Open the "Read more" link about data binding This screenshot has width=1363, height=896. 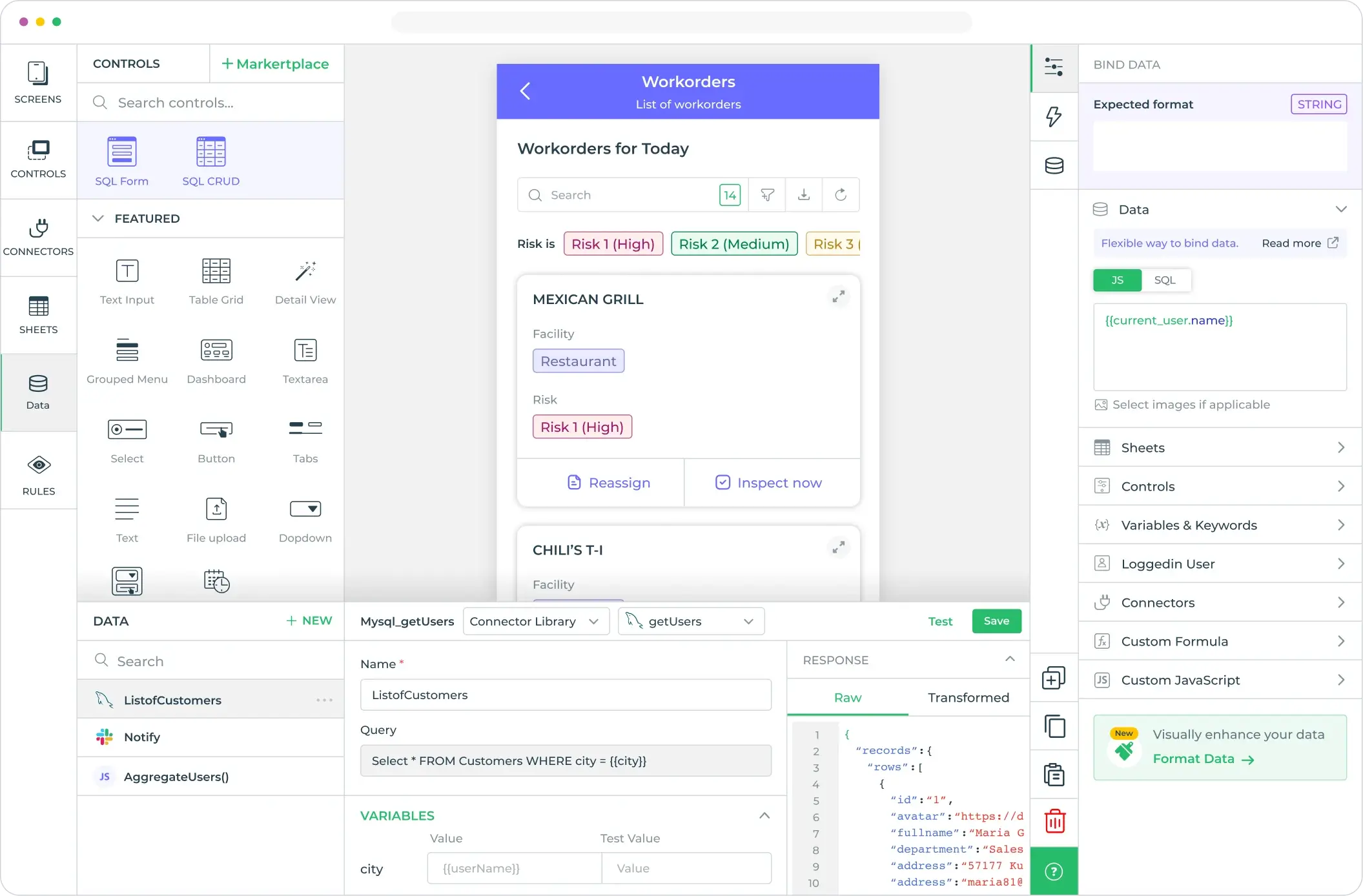[1292, 243]
